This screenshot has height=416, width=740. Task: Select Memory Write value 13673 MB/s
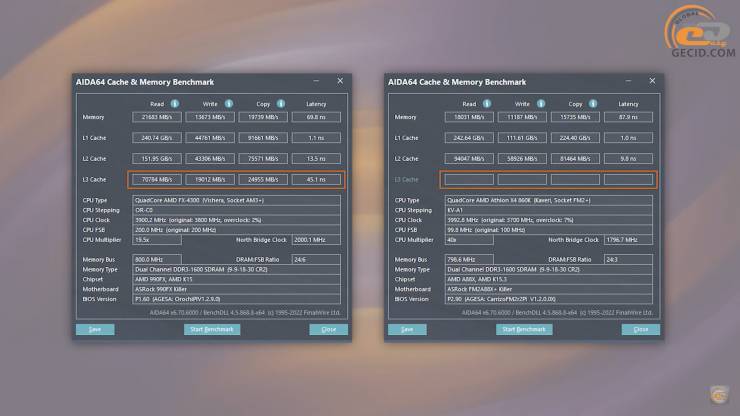210,117
